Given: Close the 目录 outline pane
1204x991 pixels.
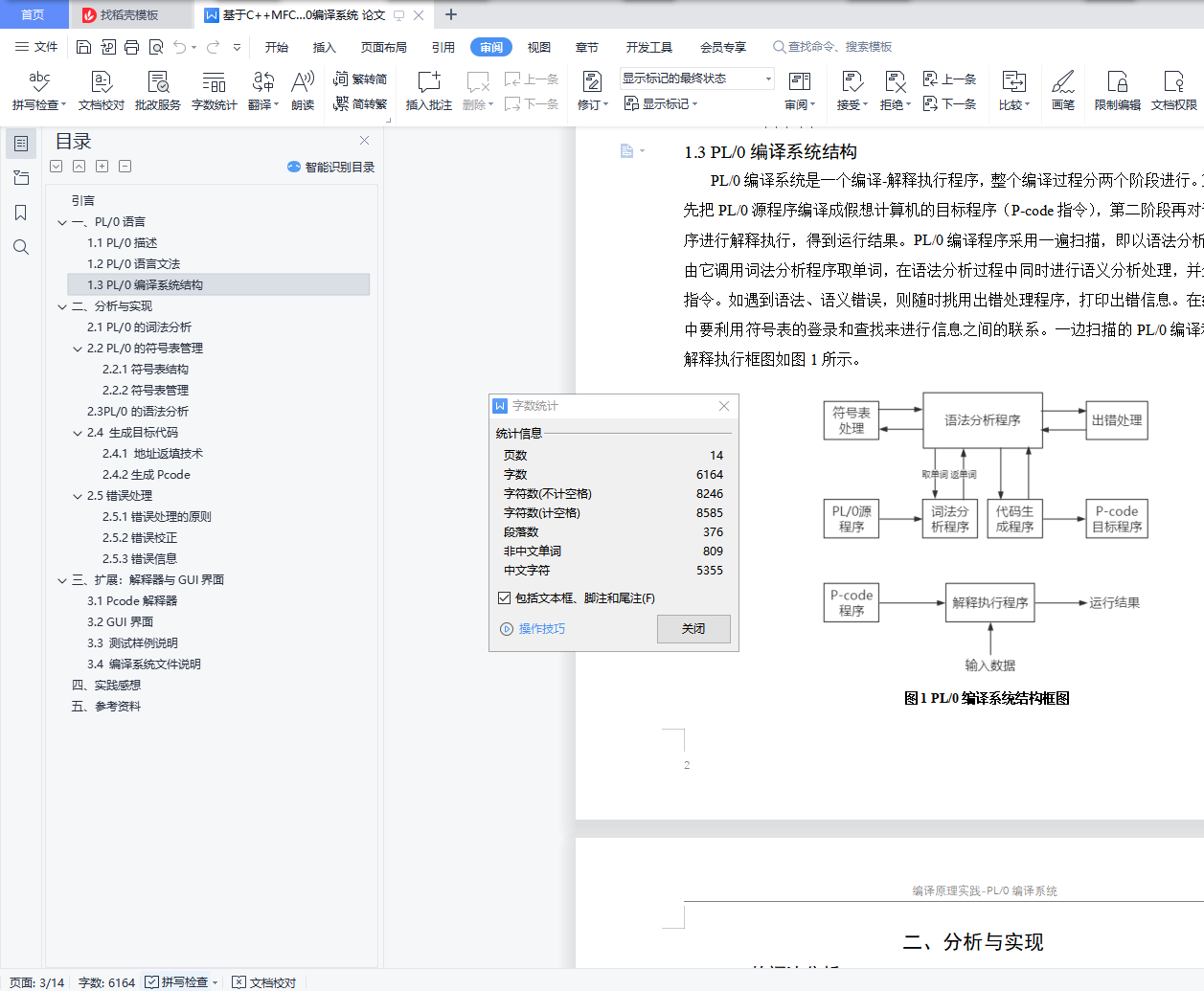Looking at the screenshot, I should click(x=364, y=141).
